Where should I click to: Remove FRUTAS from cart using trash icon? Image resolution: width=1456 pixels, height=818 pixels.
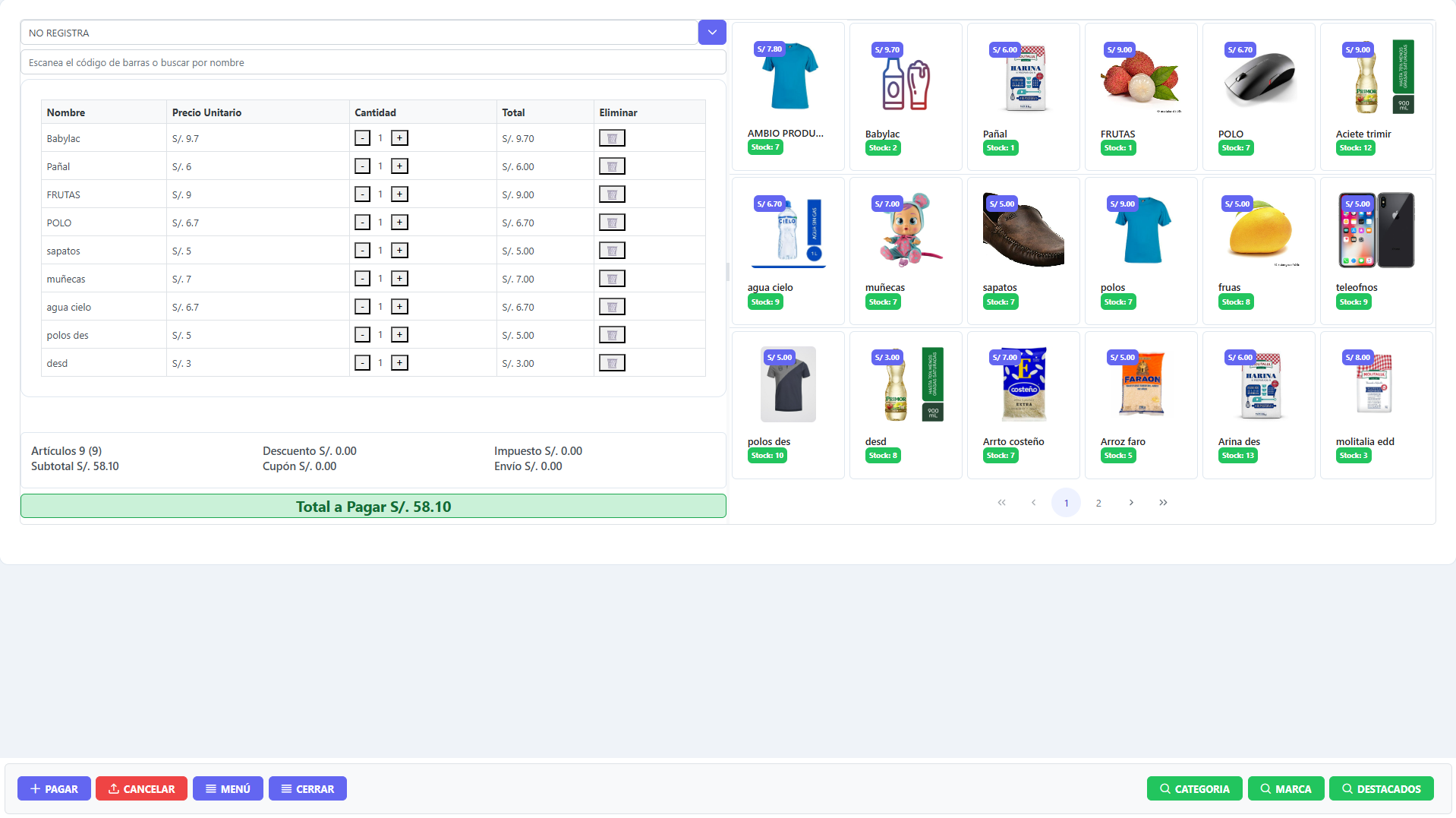coord(612,194)
